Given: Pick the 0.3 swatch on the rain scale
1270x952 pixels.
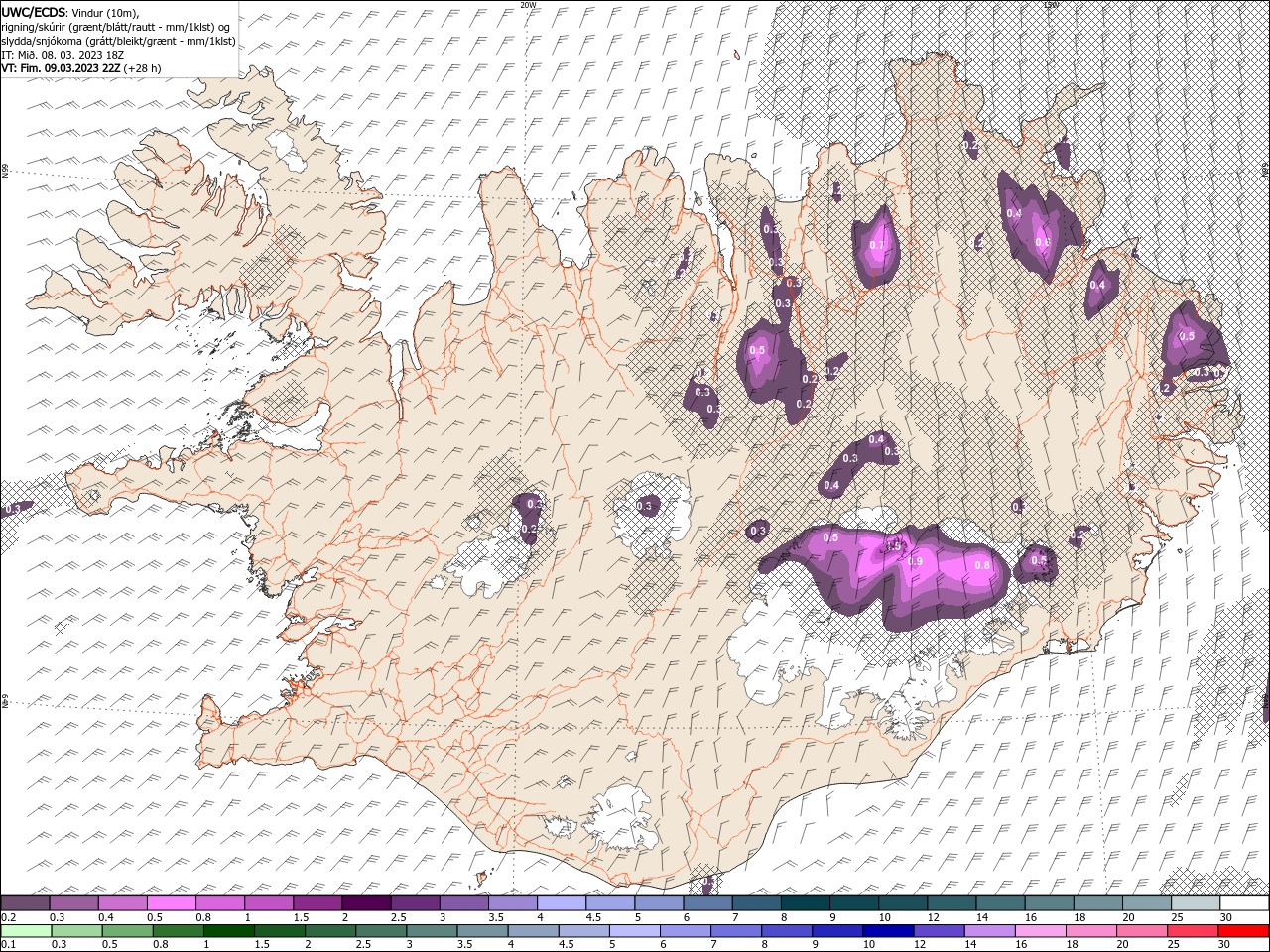Looking at the screenshot, I should 76,931.
